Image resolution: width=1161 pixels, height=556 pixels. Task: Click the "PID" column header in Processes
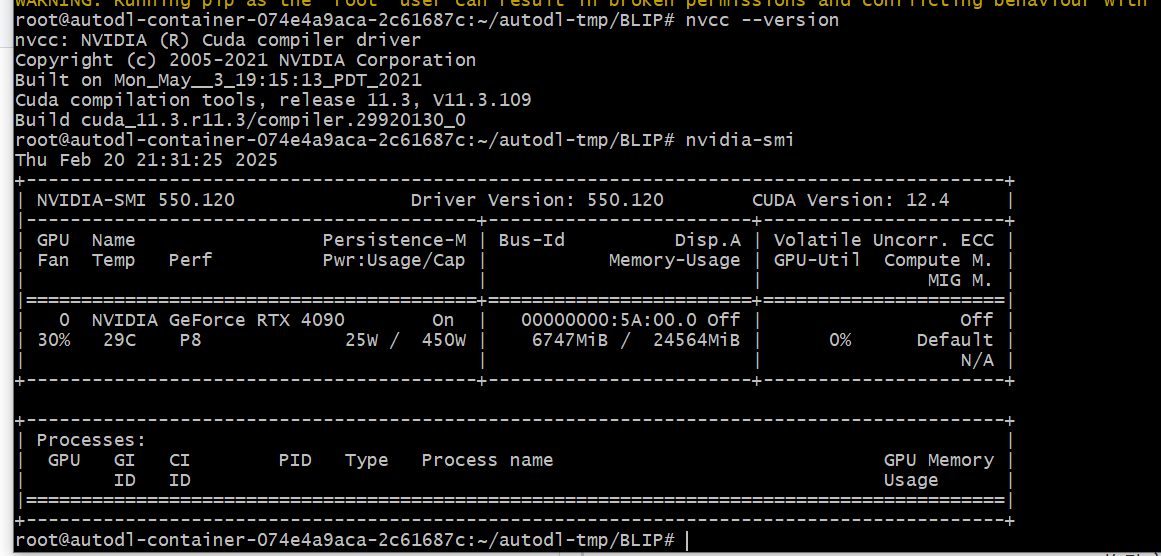[295, 460]
